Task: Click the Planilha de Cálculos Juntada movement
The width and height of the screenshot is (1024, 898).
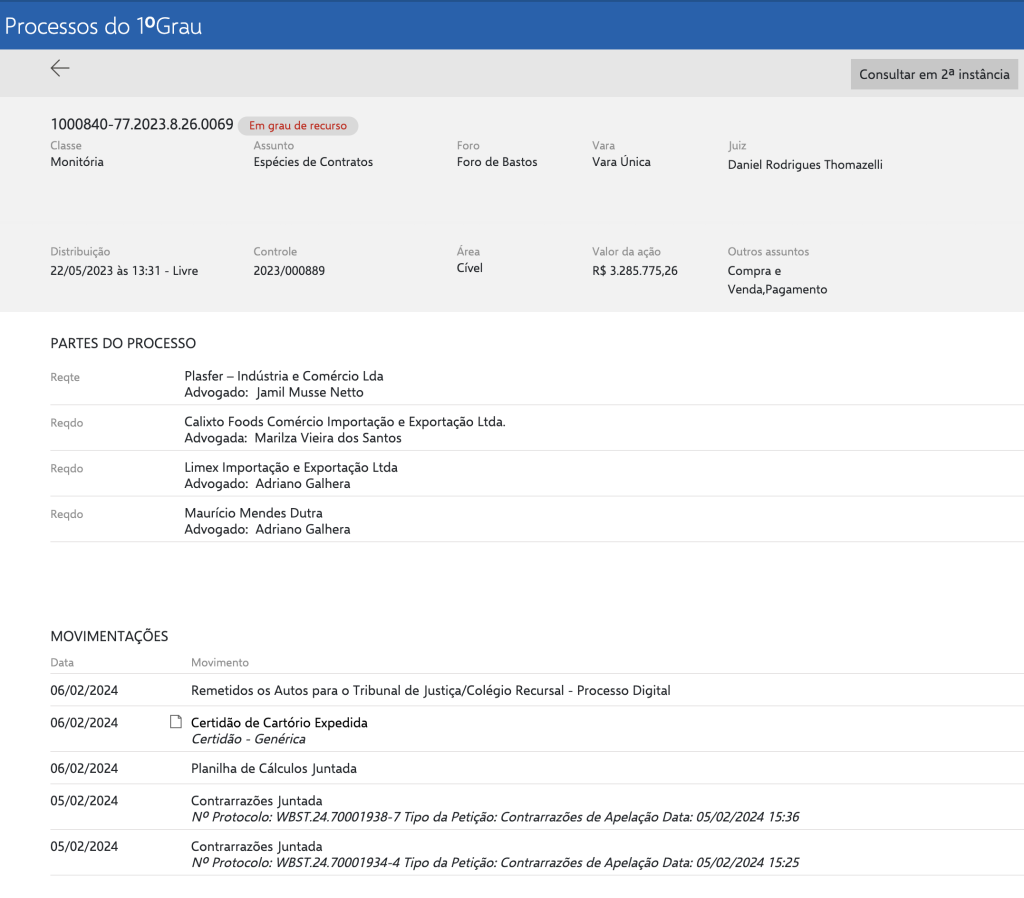Action: [273, 768]
